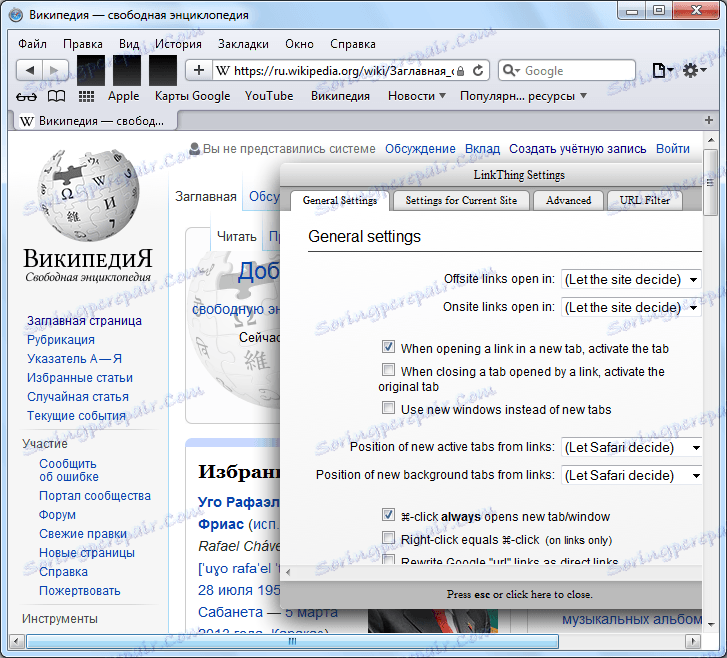727x658 pixels.
Task: Click the third black toolbar extension button
Action: [x=163, y=70]
